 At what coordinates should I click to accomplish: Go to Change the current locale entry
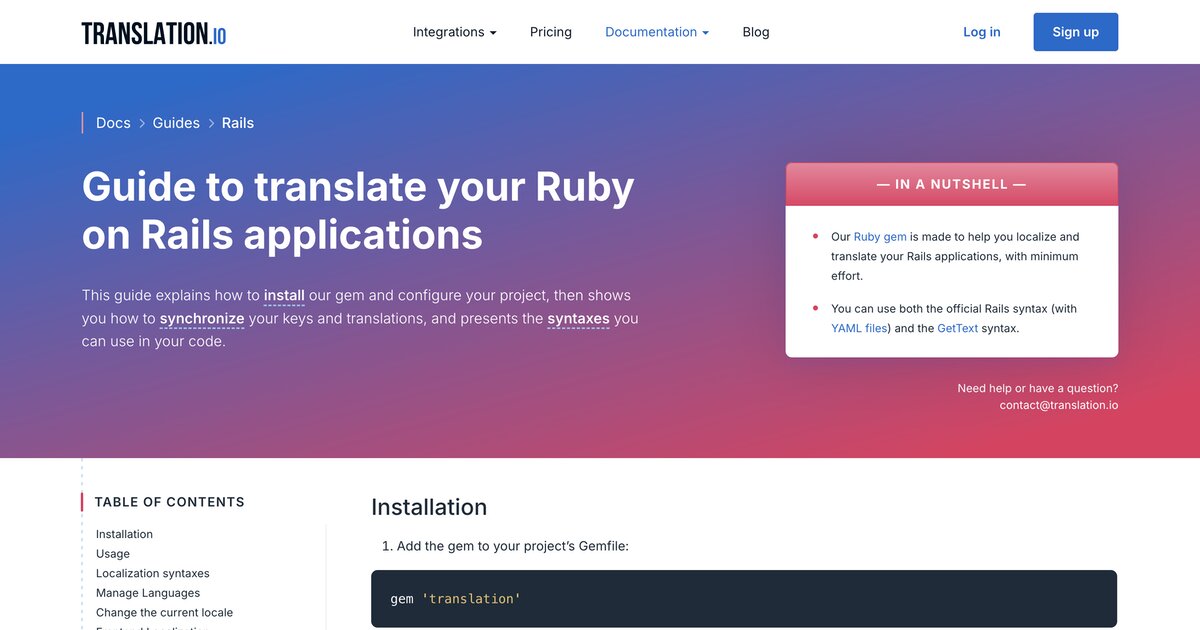click(164, 612)
